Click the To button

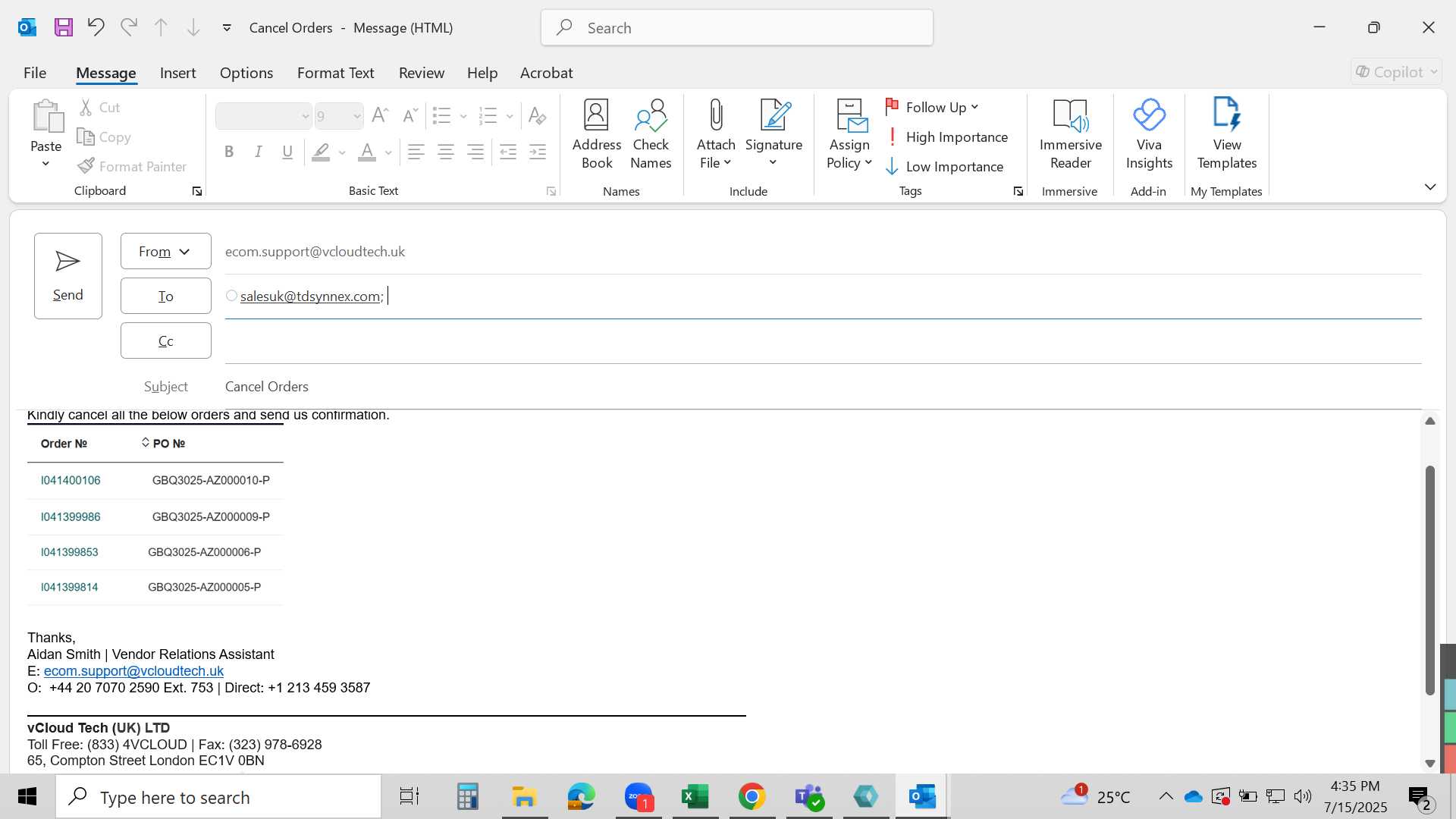(166, 296)
